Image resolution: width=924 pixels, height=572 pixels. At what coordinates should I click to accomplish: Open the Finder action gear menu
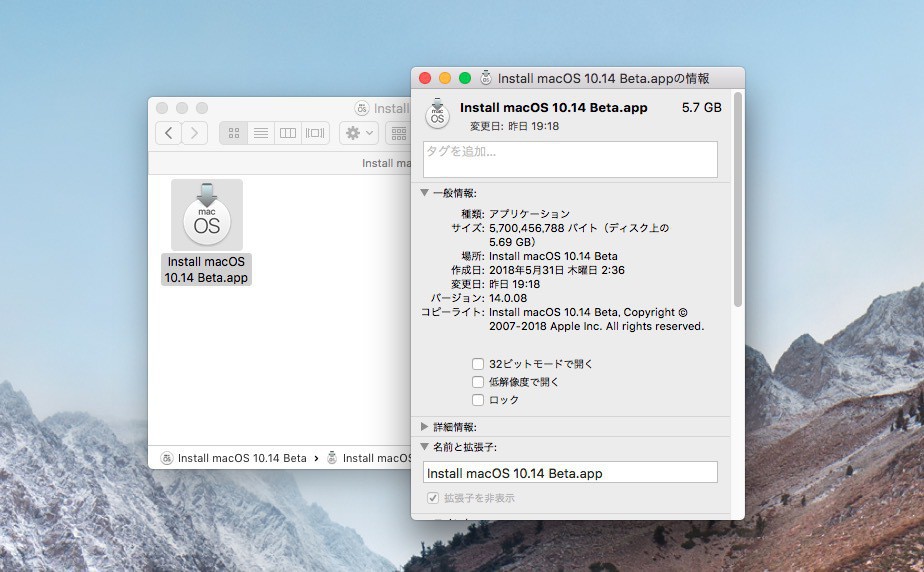click(359, 133)
